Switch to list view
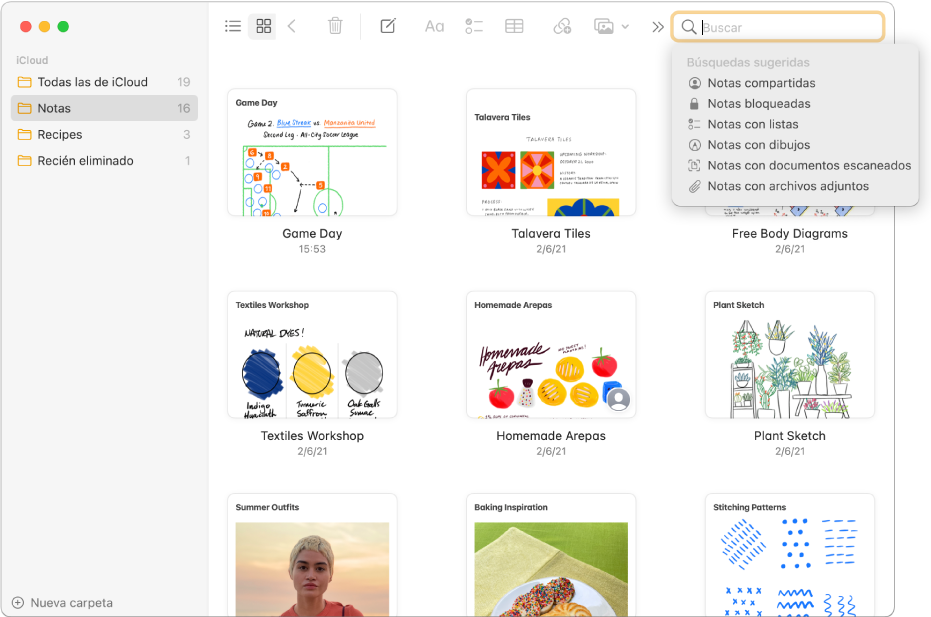This screenshot has height=617, width=931. [x=233, y=26]
